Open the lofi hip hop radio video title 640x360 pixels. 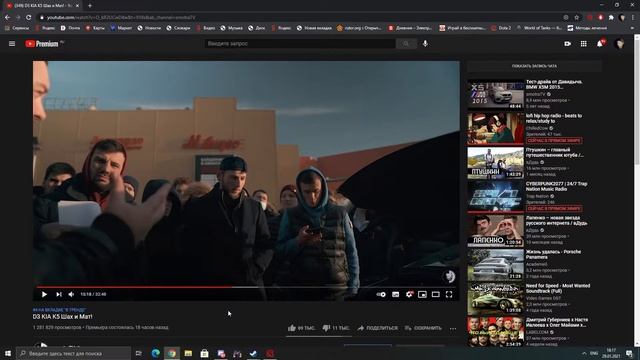coord(554,118)
